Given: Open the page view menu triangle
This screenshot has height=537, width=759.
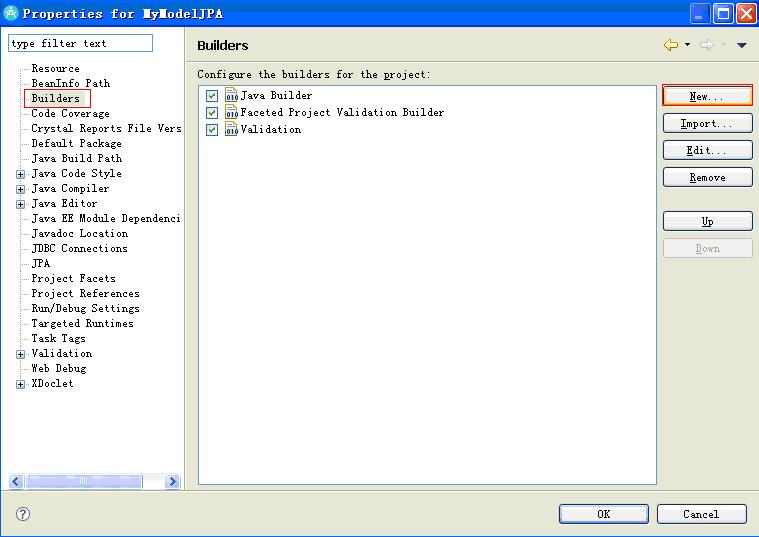Looking at the screenshot, I should point(742,45).
